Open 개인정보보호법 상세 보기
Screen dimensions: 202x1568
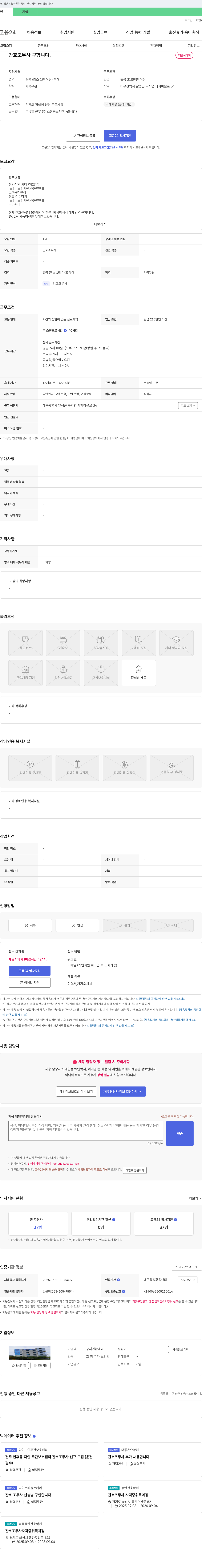click(76, 1091)
